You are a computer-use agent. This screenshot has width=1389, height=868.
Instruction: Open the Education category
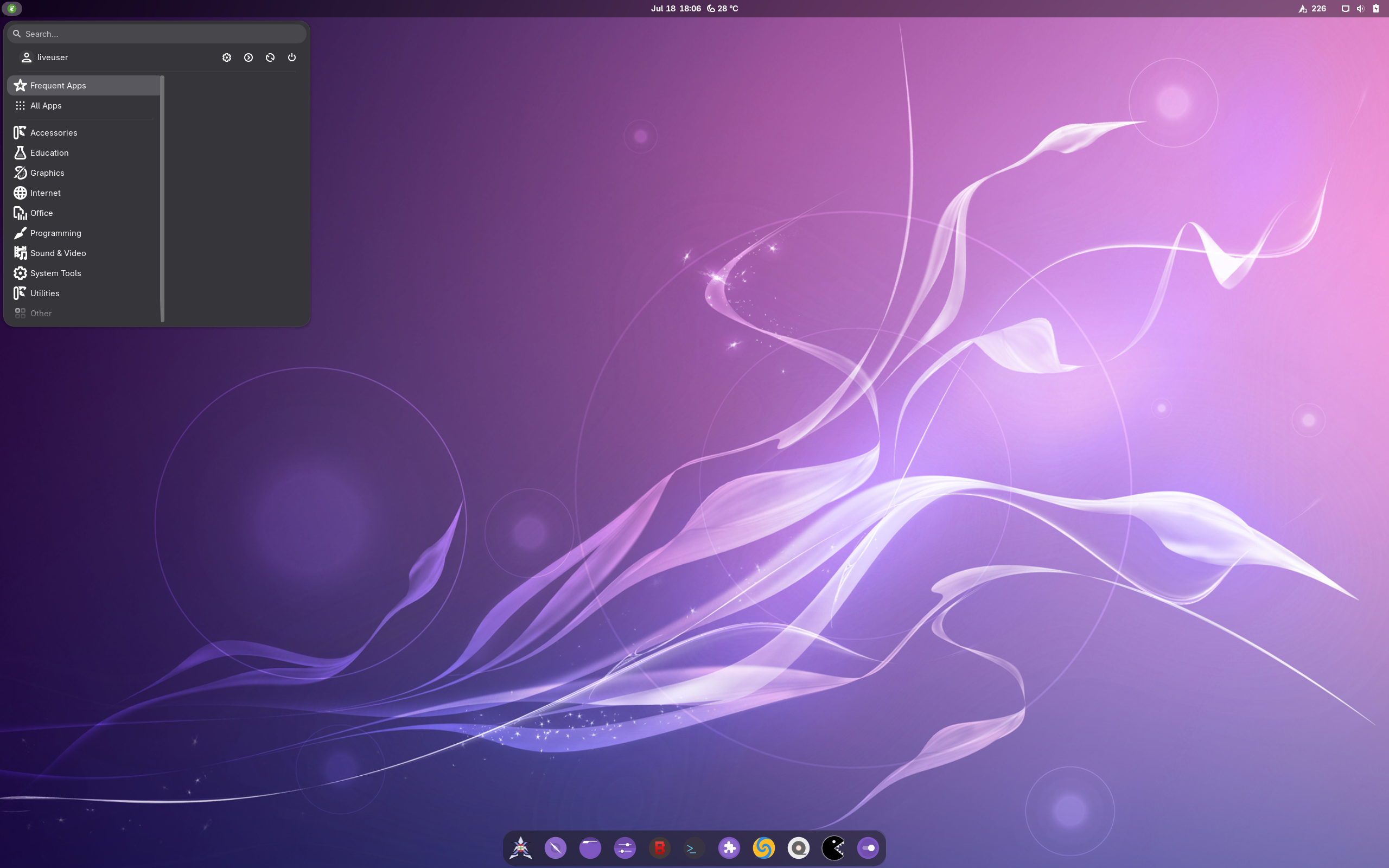point(84,152)
